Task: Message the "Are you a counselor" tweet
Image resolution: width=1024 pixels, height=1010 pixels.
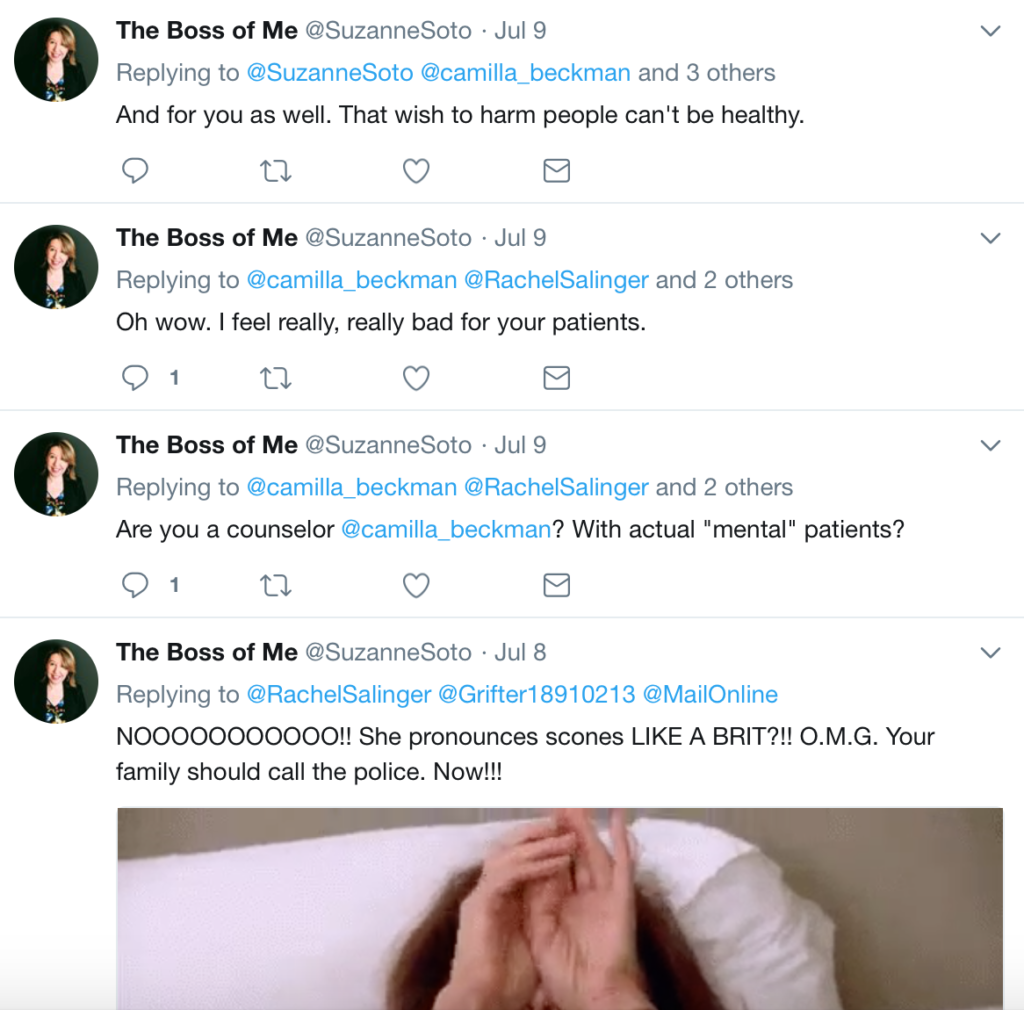Action: coord(556,585)
